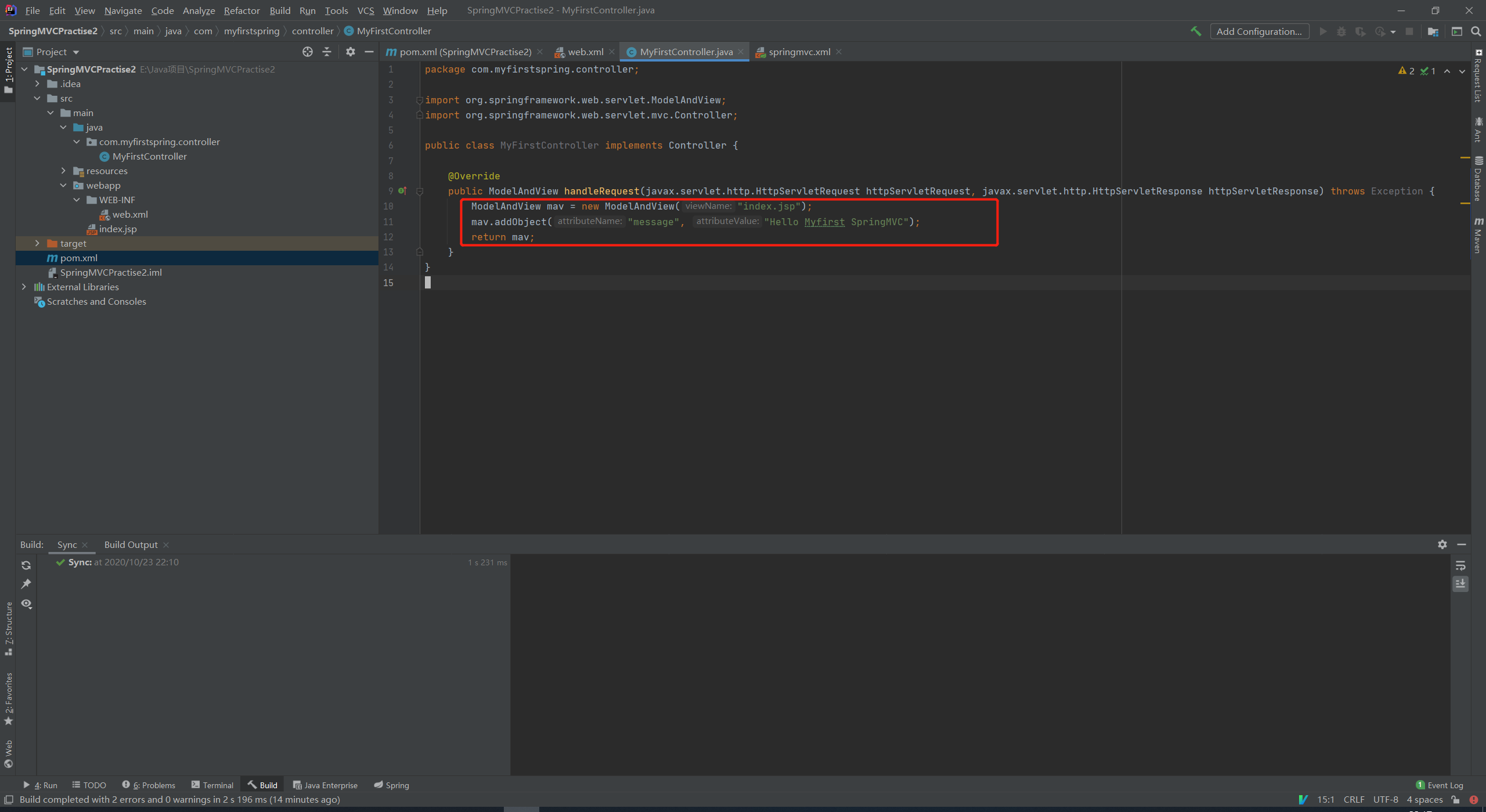The height and width of the screenshot is (812, 1486).
Task: Open the Refactor menu
Action: point(241,10)
